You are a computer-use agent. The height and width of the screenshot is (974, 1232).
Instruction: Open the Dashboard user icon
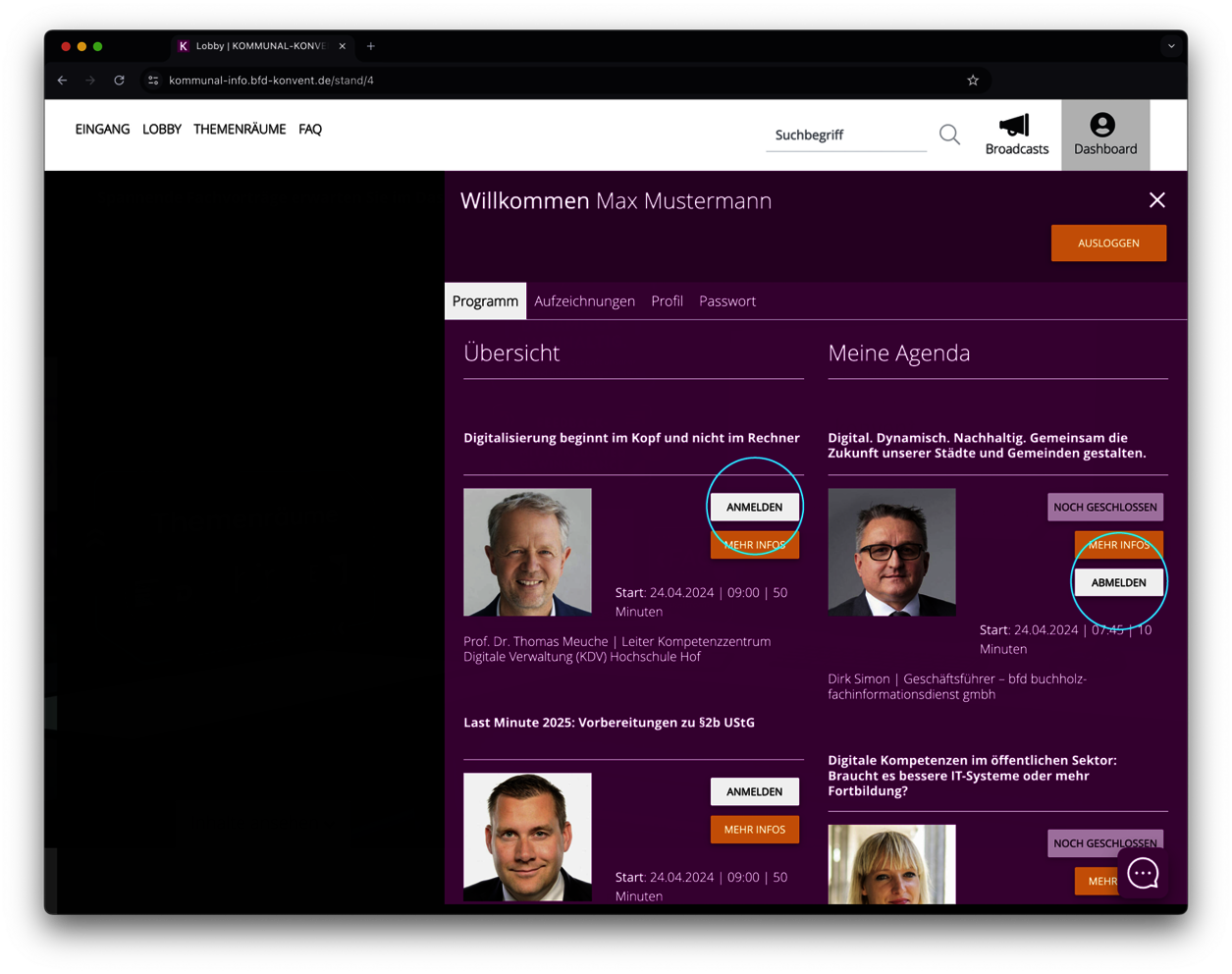(x=1105, y=135)
